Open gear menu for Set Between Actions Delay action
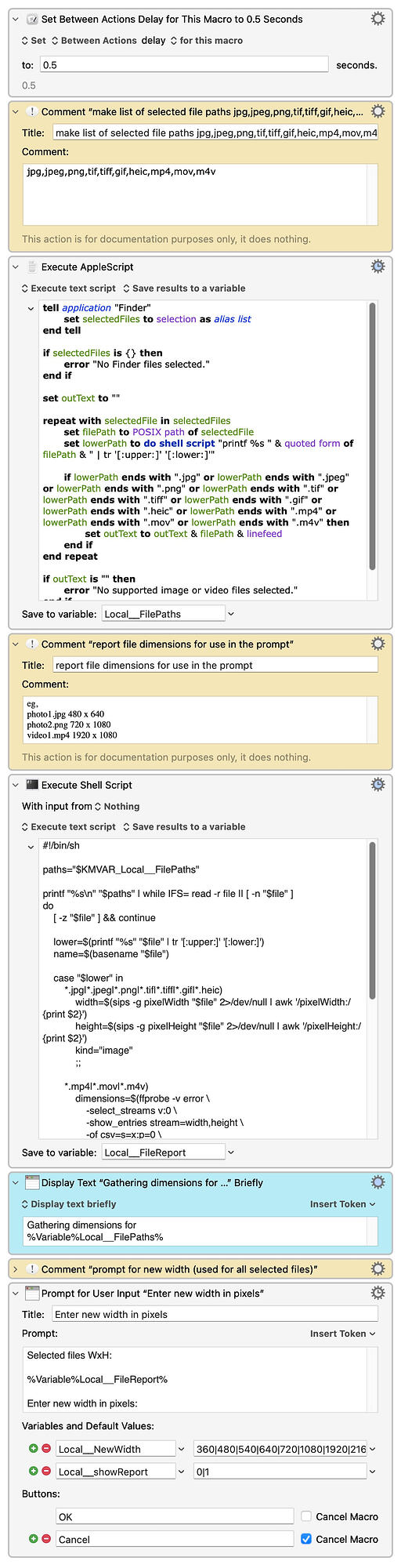The image size is (401, 1568). coord(378,19)
